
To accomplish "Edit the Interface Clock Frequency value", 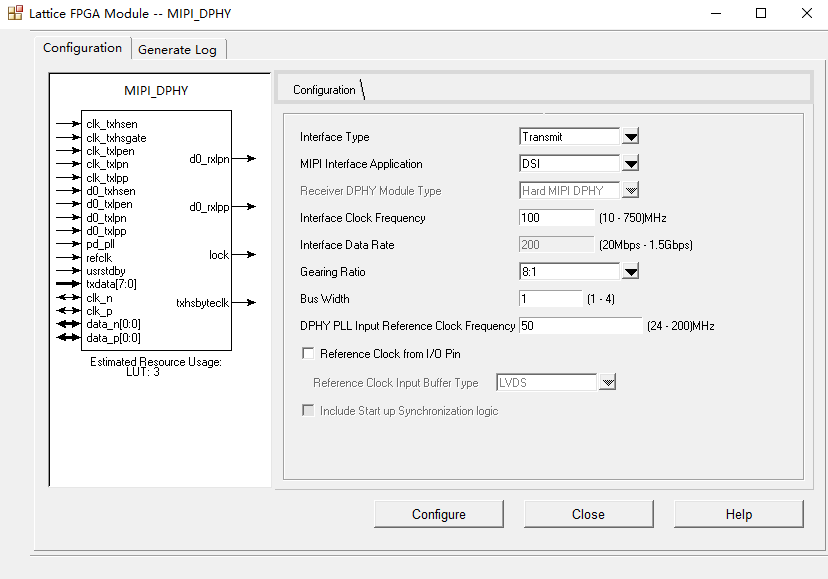I will click(556, 217).
